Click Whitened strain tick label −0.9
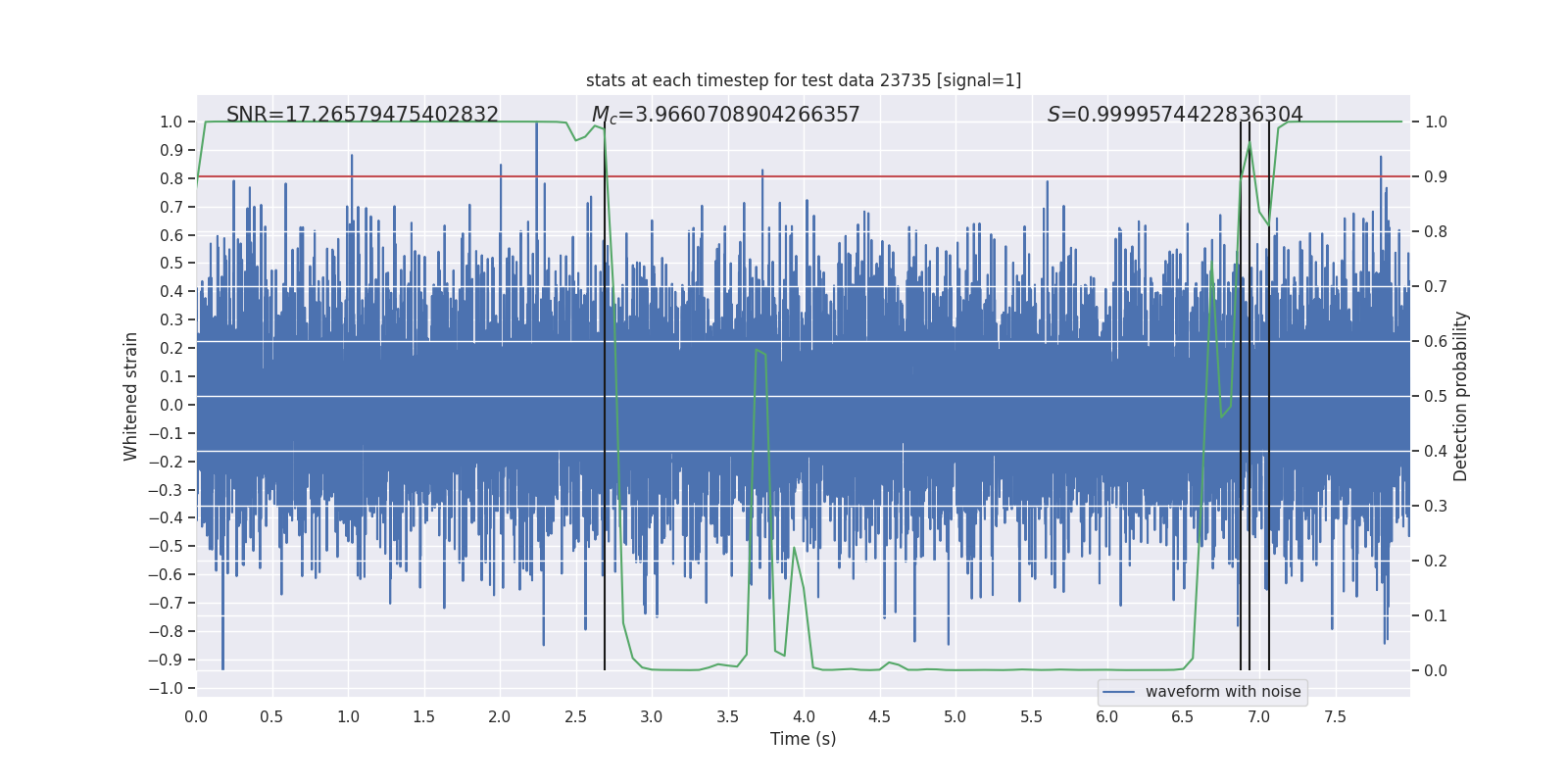 (x=167, y=661)
